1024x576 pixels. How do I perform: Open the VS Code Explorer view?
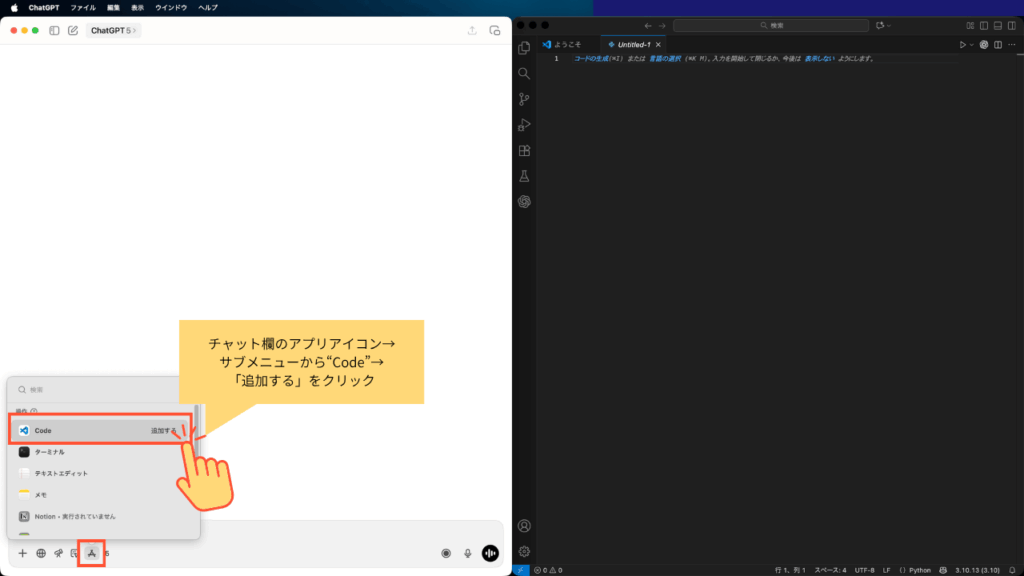[x=524, y=47]
